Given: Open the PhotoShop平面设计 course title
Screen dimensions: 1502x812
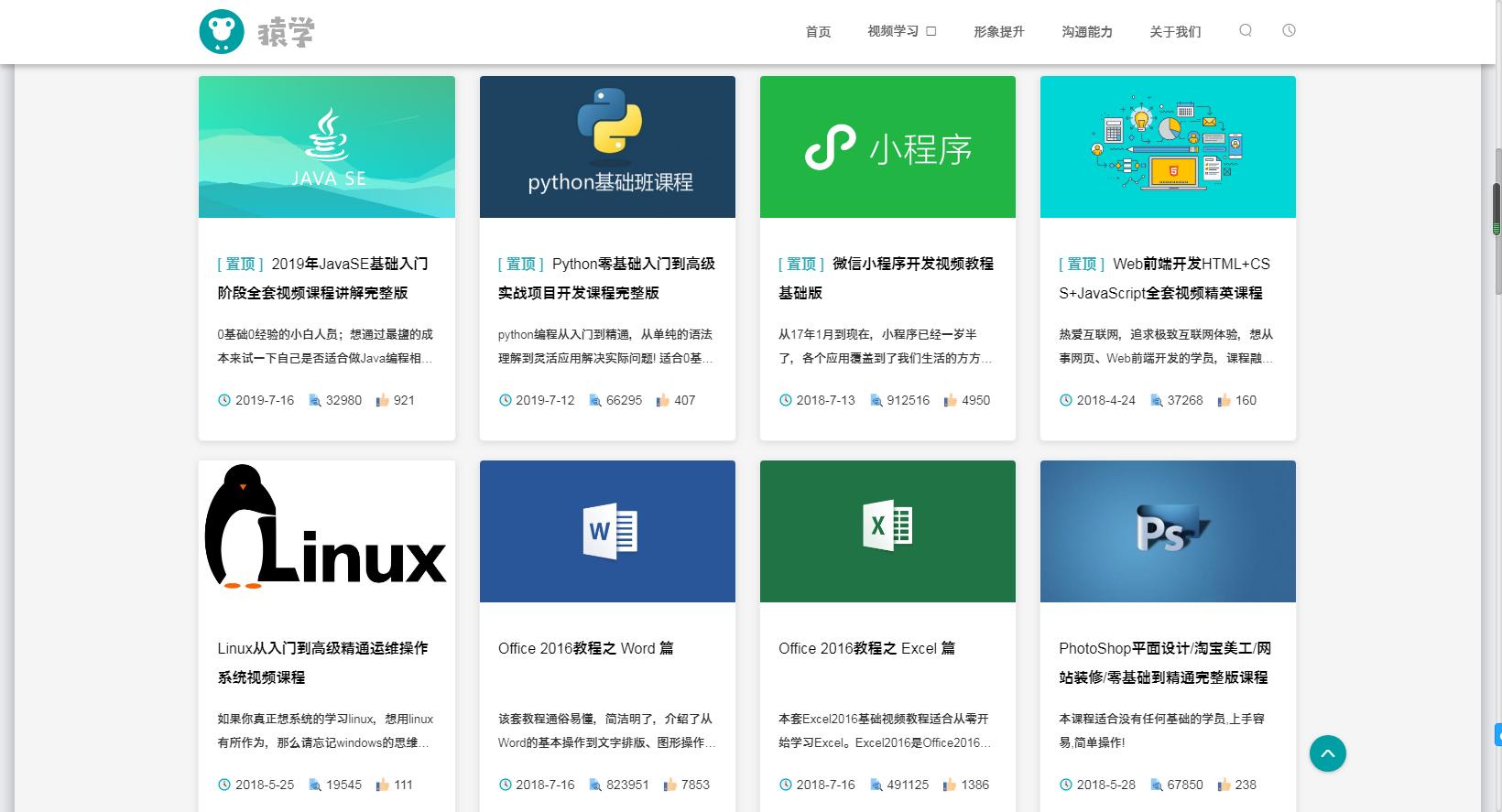Looking at the screenshot, I should click(x=1165, y=663).
